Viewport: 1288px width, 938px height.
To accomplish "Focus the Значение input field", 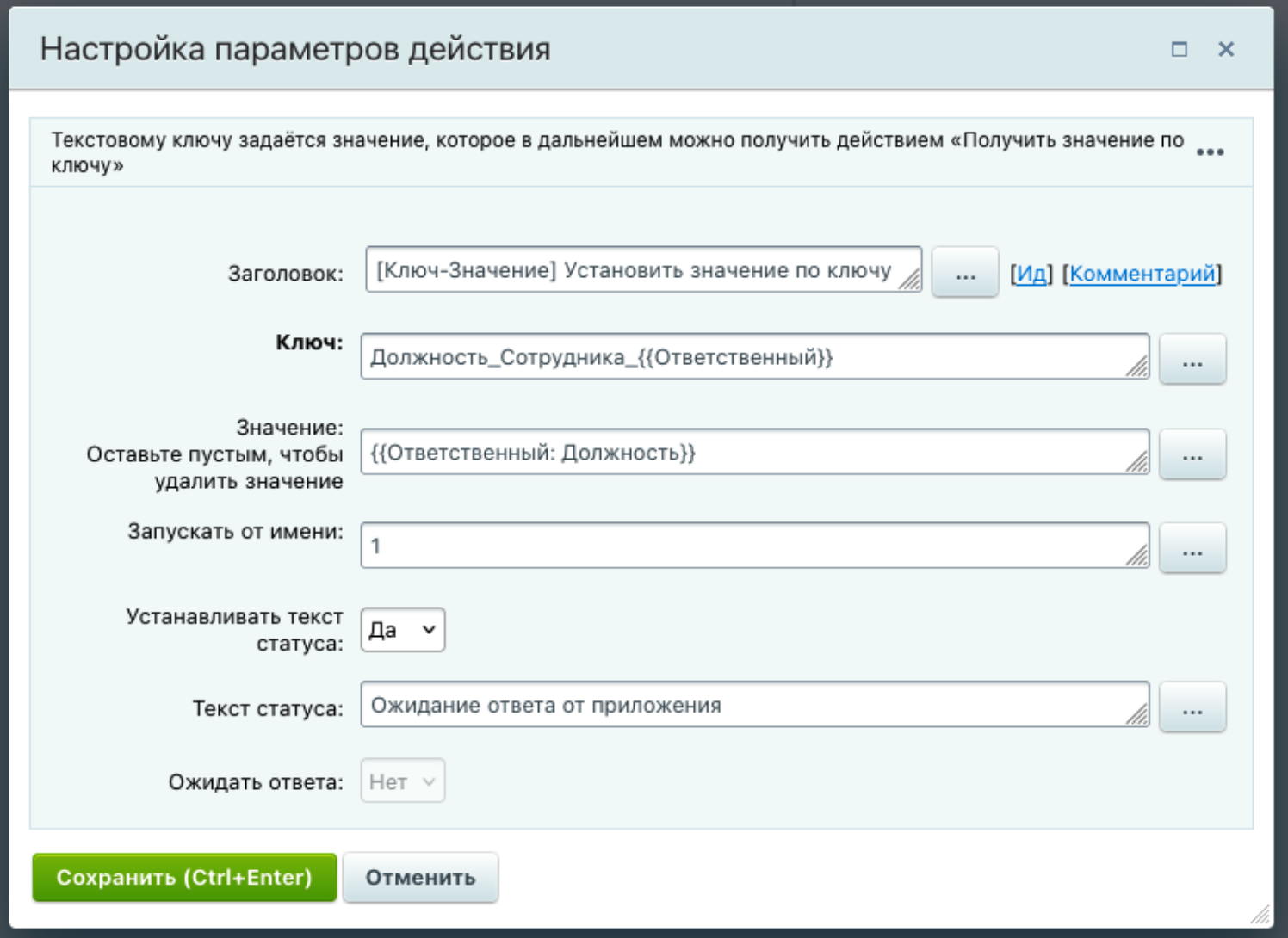I will [x=745, y=453].
